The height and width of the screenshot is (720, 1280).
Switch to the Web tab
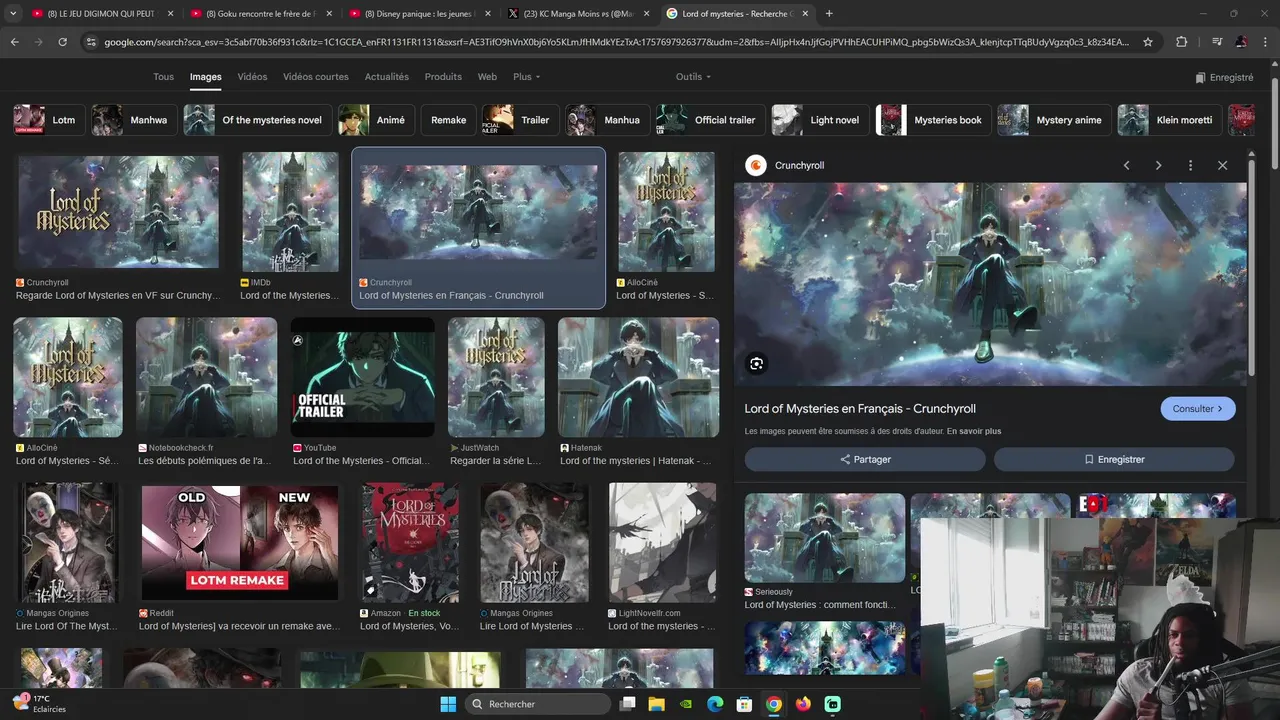487,77
